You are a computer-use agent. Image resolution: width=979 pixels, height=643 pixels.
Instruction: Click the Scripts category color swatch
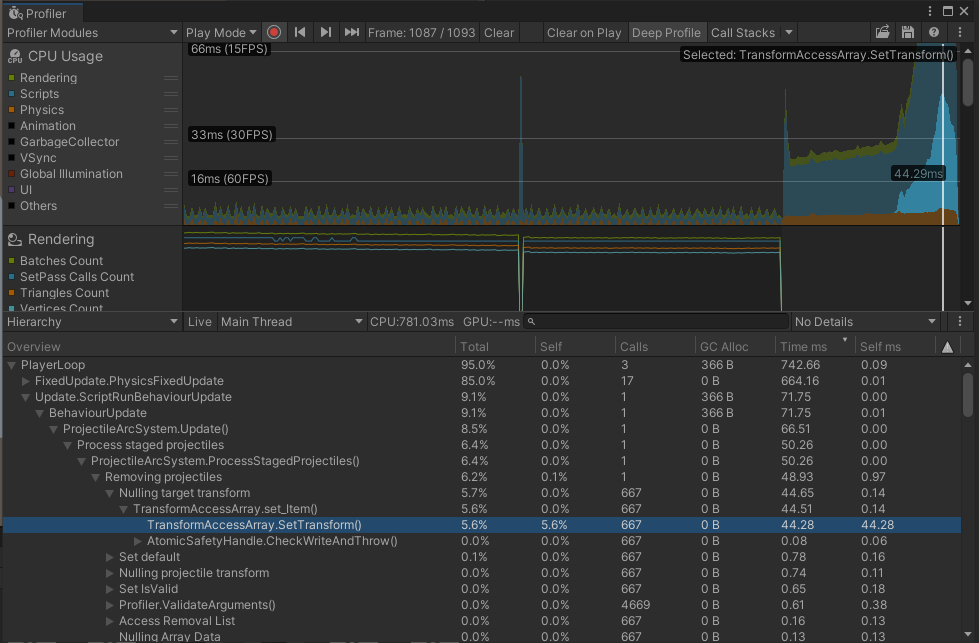12,94
